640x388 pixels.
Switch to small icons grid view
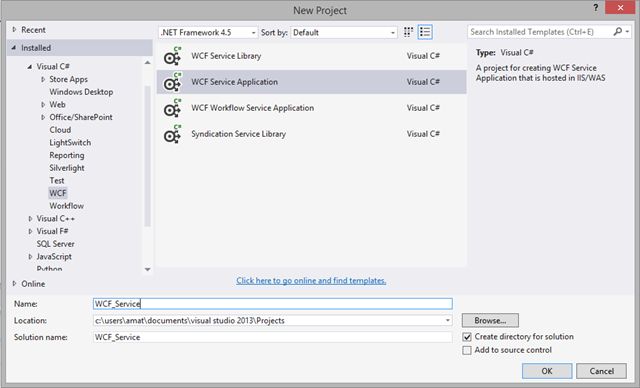click(x=408, y=32)
